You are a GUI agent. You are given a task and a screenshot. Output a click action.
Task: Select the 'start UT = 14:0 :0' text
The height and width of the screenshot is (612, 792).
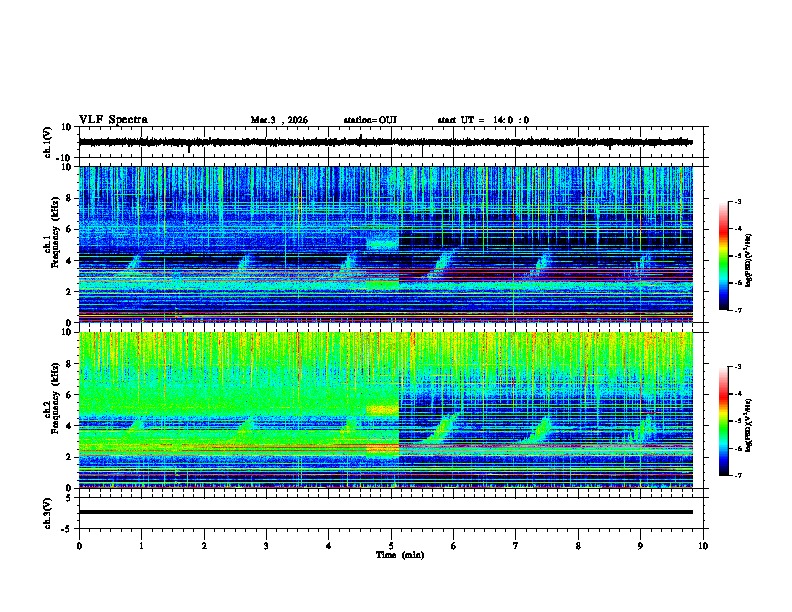click(x=483, y=120)
